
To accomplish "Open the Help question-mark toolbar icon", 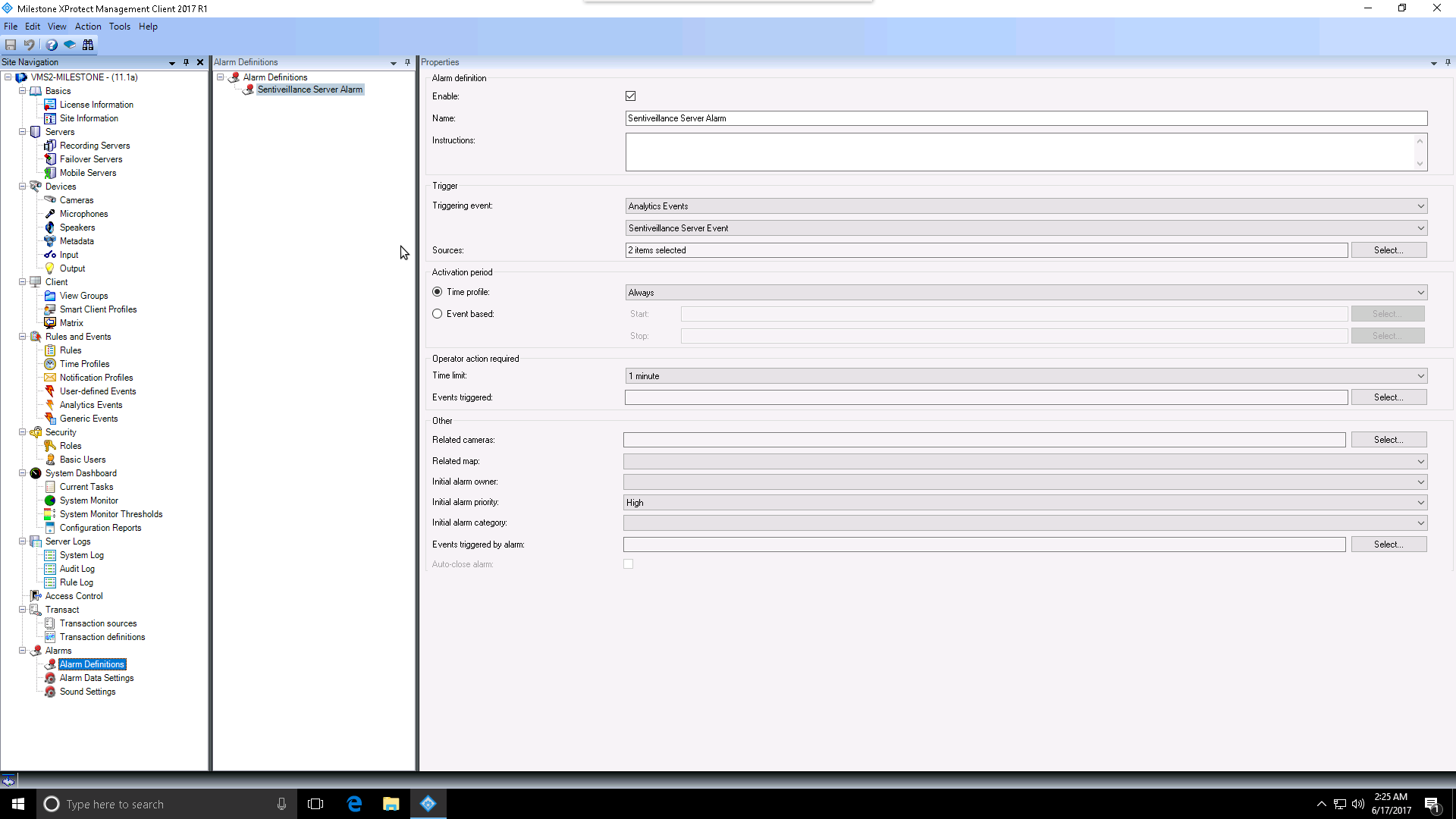I will click(x=51, y=45).
